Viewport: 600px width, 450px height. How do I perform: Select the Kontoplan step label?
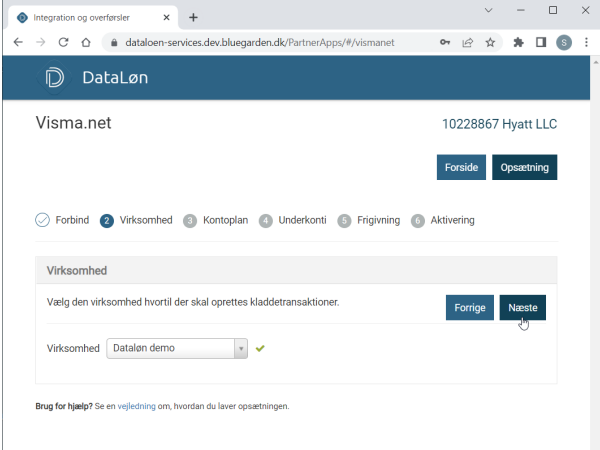pos(225,220)
